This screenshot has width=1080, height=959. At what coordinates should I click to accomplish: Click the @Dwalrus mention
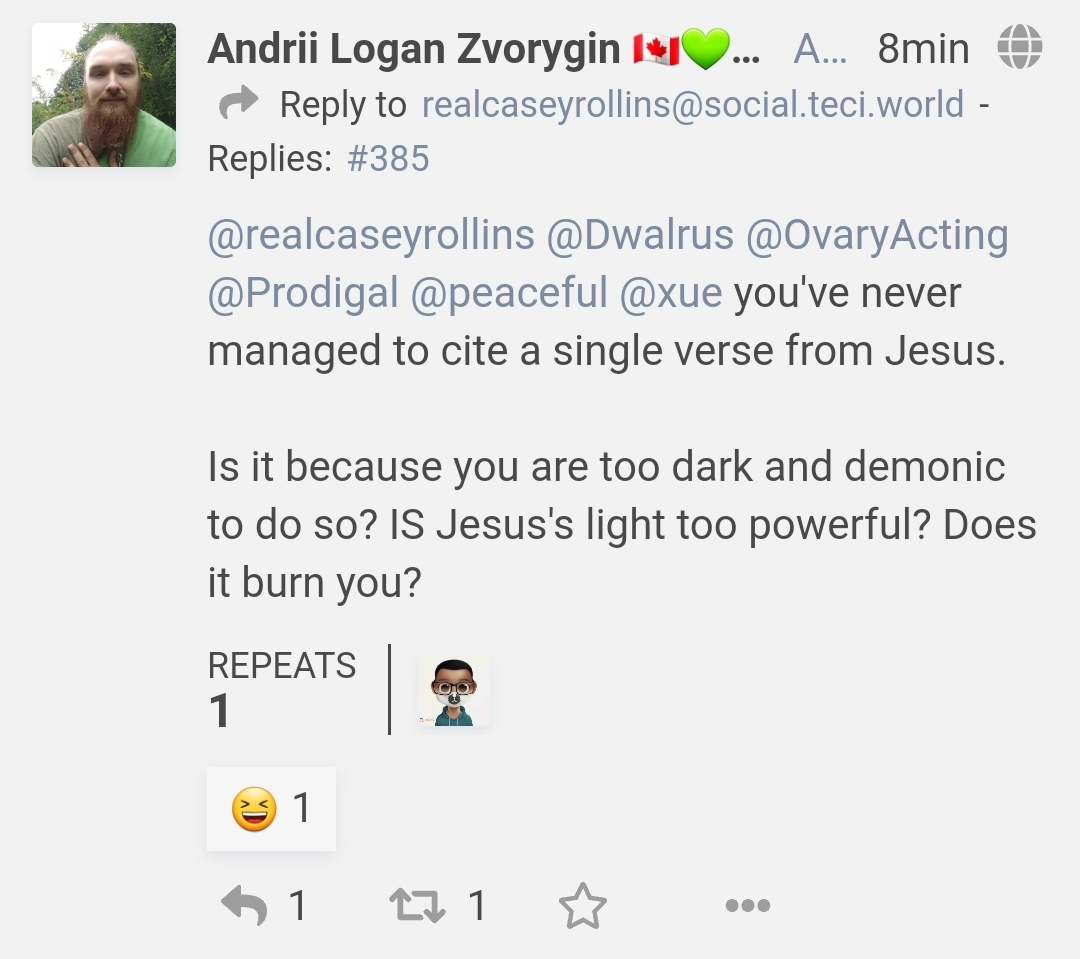[639, 235]
